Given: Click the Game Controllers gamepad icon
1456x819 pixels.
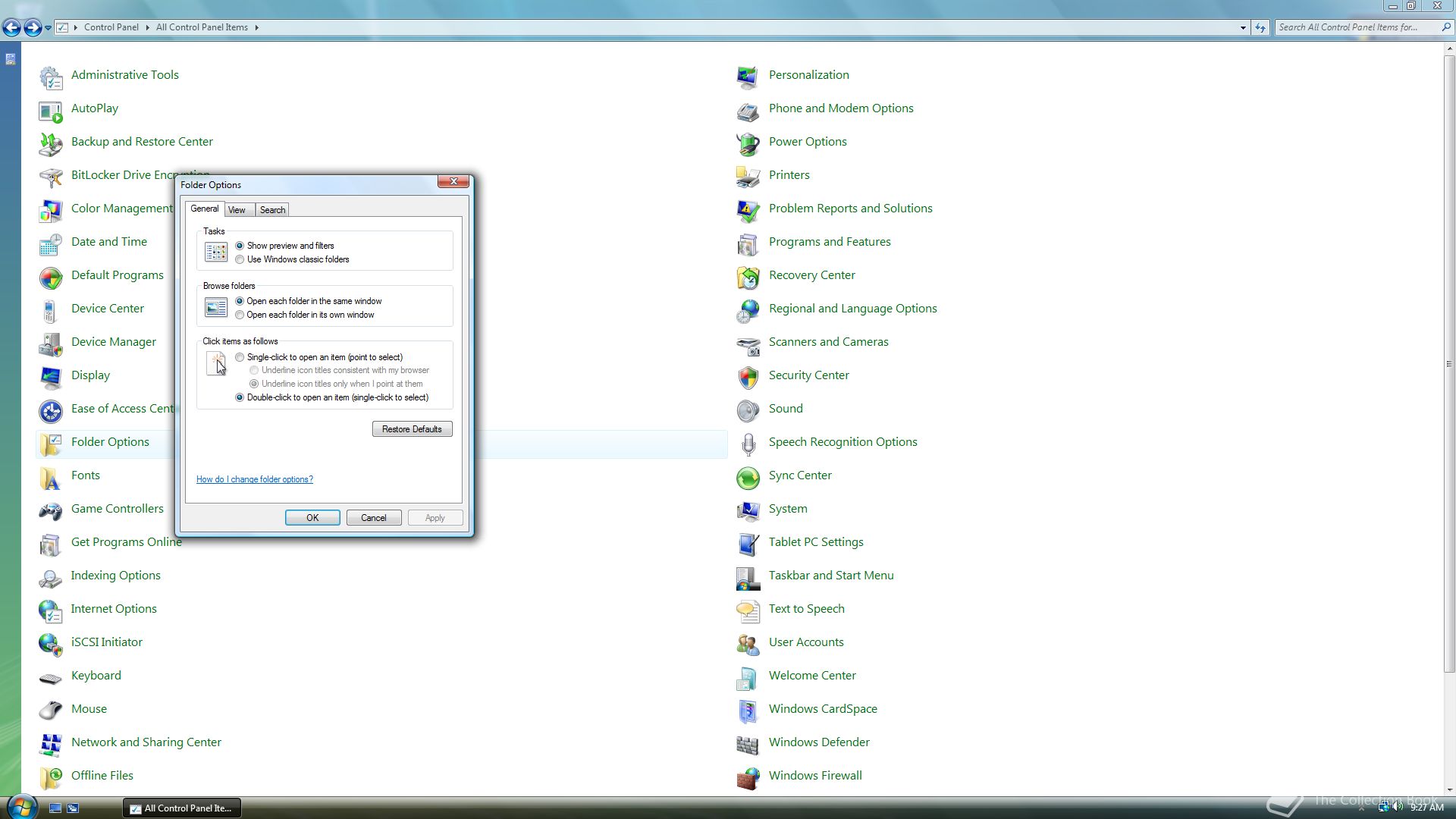Looking at the screenshot, I should point(51,510).
